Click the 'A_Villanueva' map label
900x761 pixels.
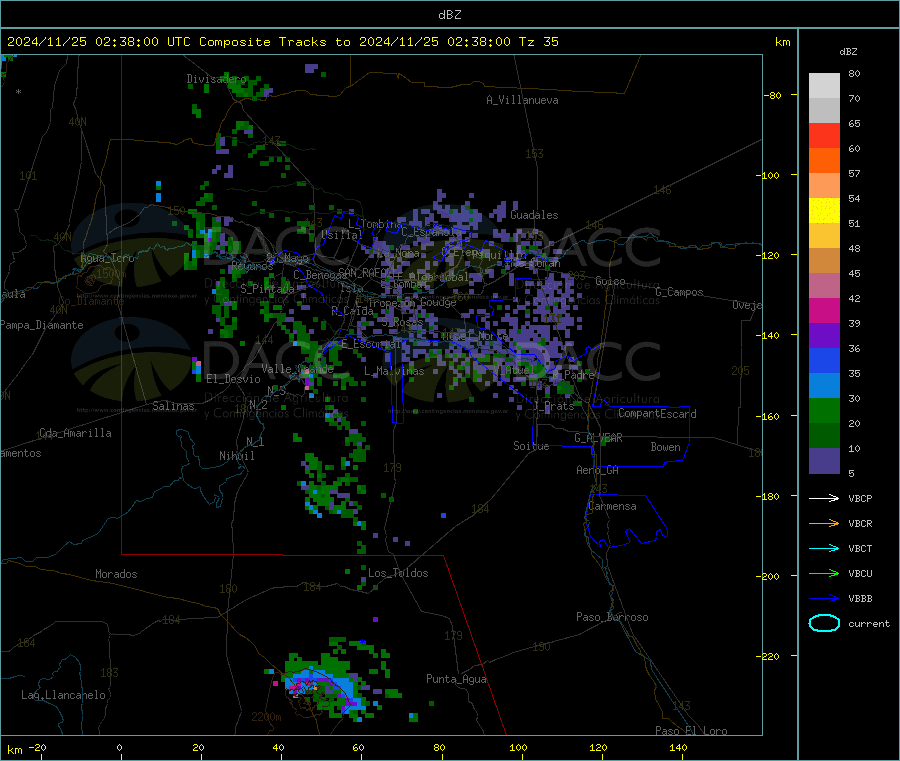coord(522,100)
